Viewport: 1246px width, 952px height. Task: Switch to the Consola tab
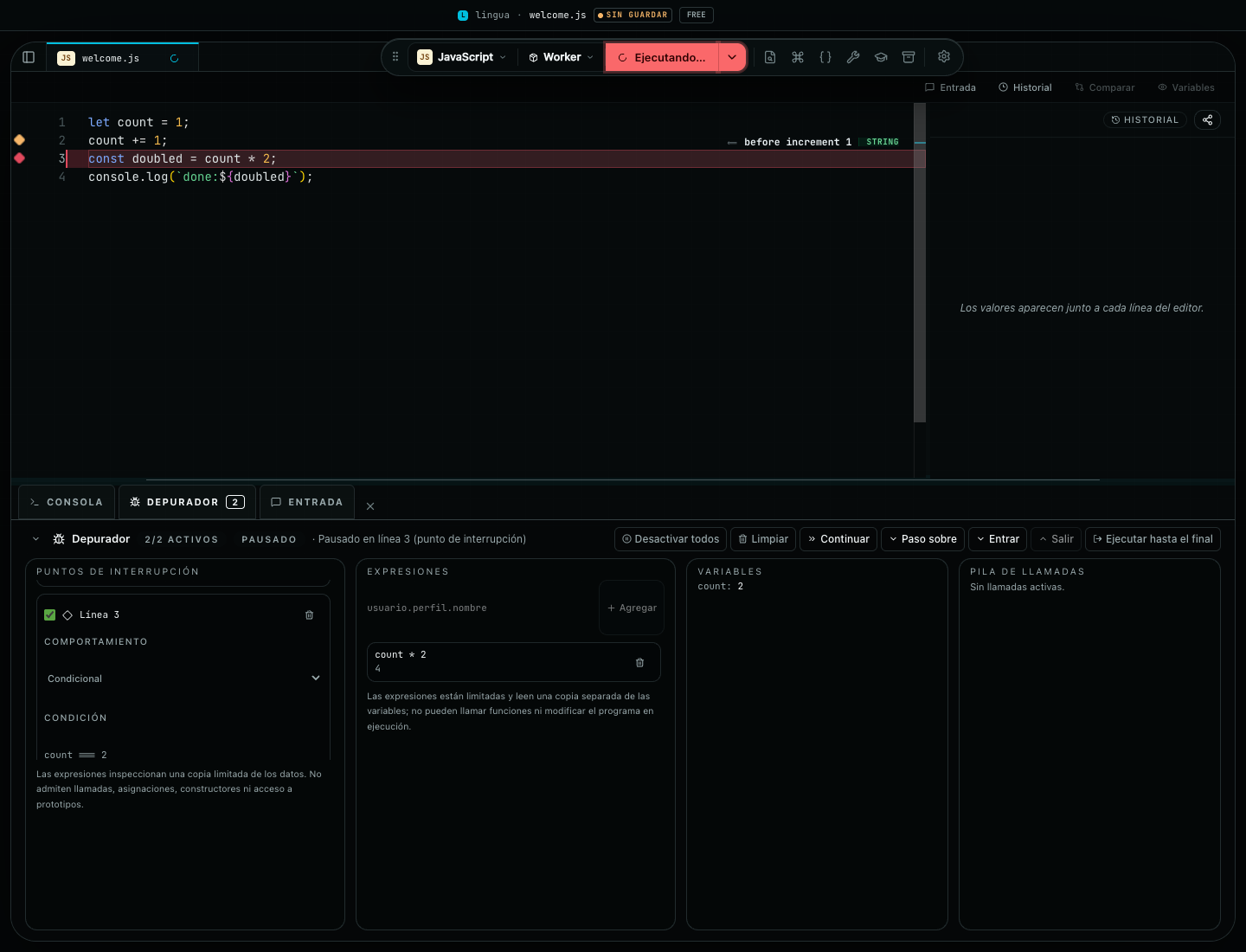click(x=67, y=502)
